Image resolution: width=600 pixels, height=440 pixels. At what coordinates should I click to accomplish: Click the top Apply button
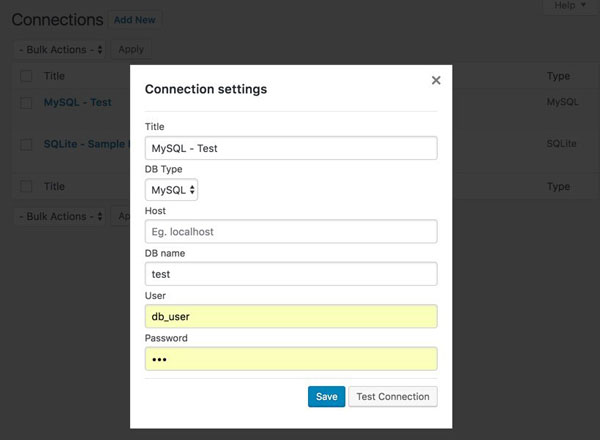point(131,50)
